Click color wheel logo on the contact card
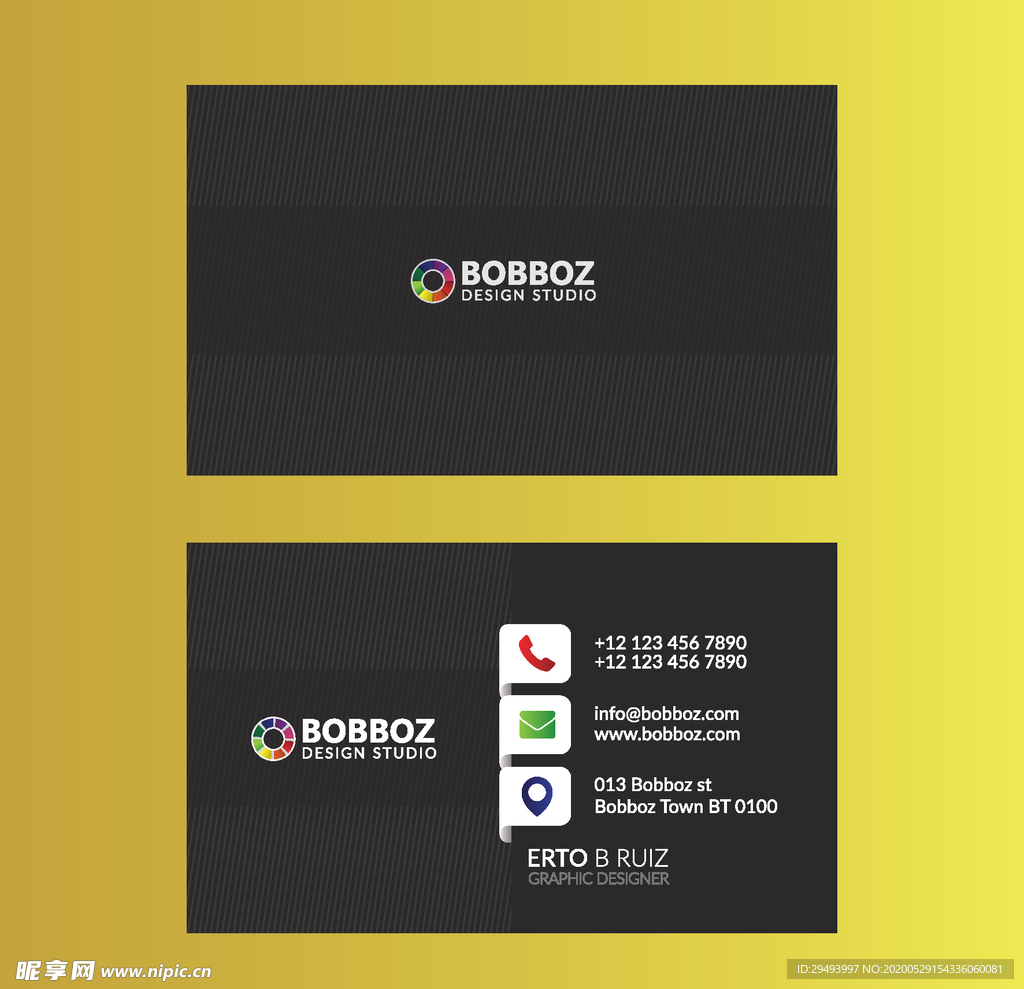 click(x=273, y=739)
